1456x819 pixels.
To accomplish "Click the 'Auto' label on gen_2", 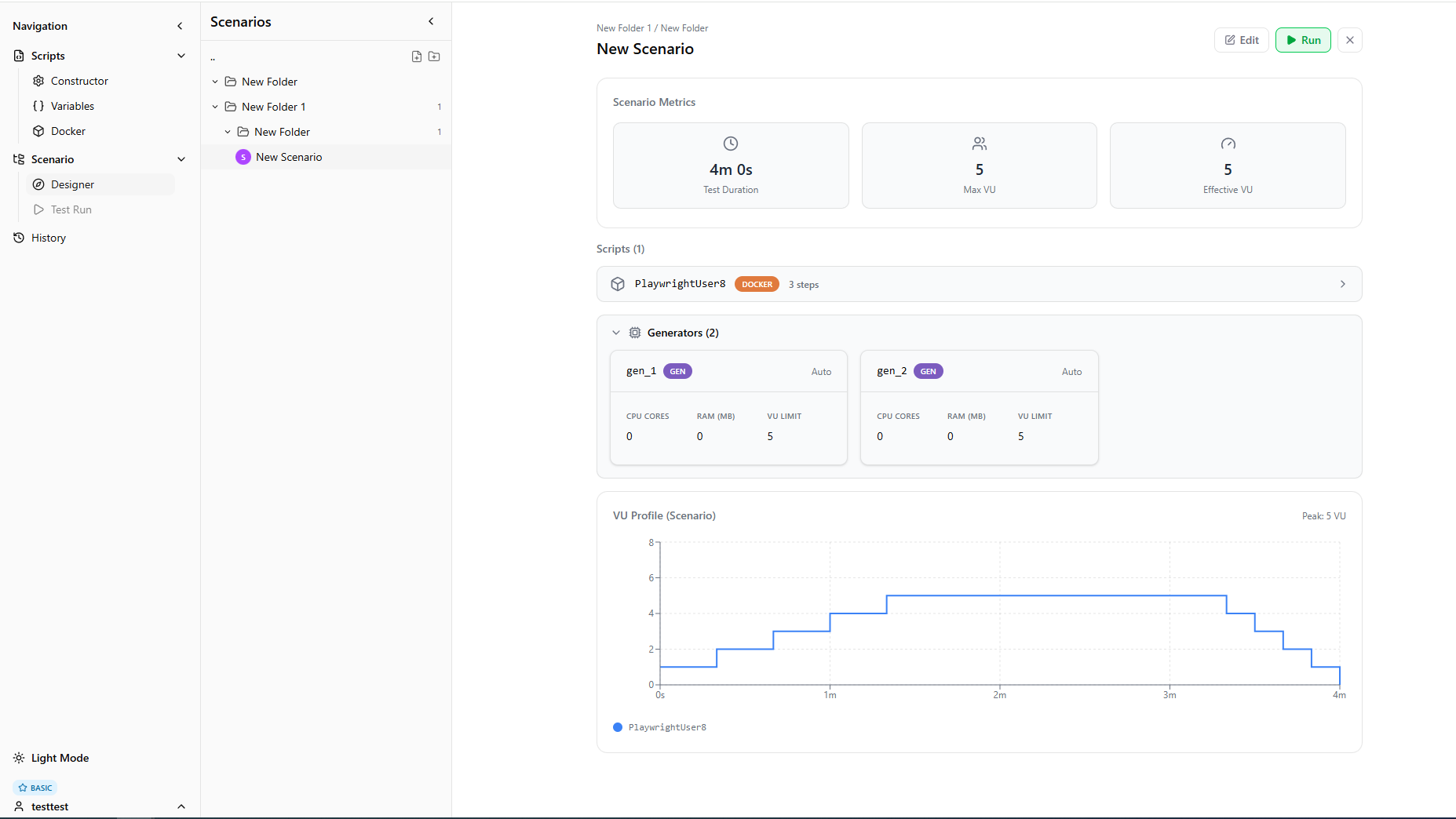I will pos(1071,372).
